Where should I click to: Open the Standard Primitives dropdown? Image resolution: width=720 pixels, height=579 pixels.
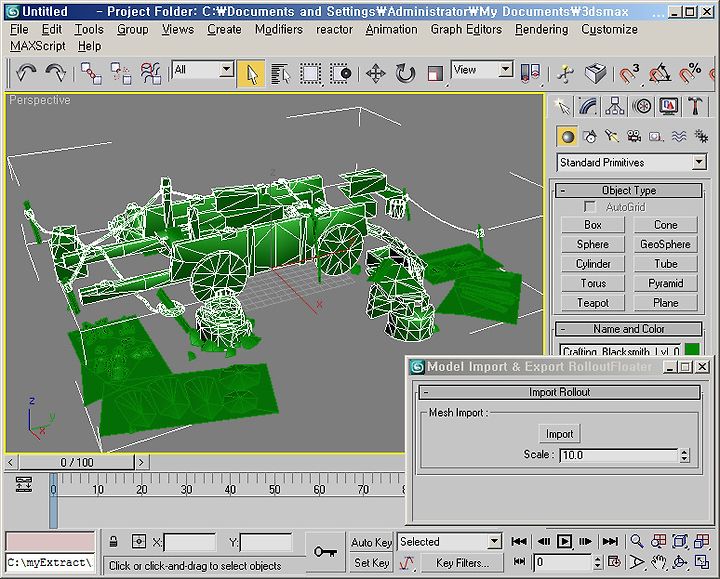[x=631, y=162]
